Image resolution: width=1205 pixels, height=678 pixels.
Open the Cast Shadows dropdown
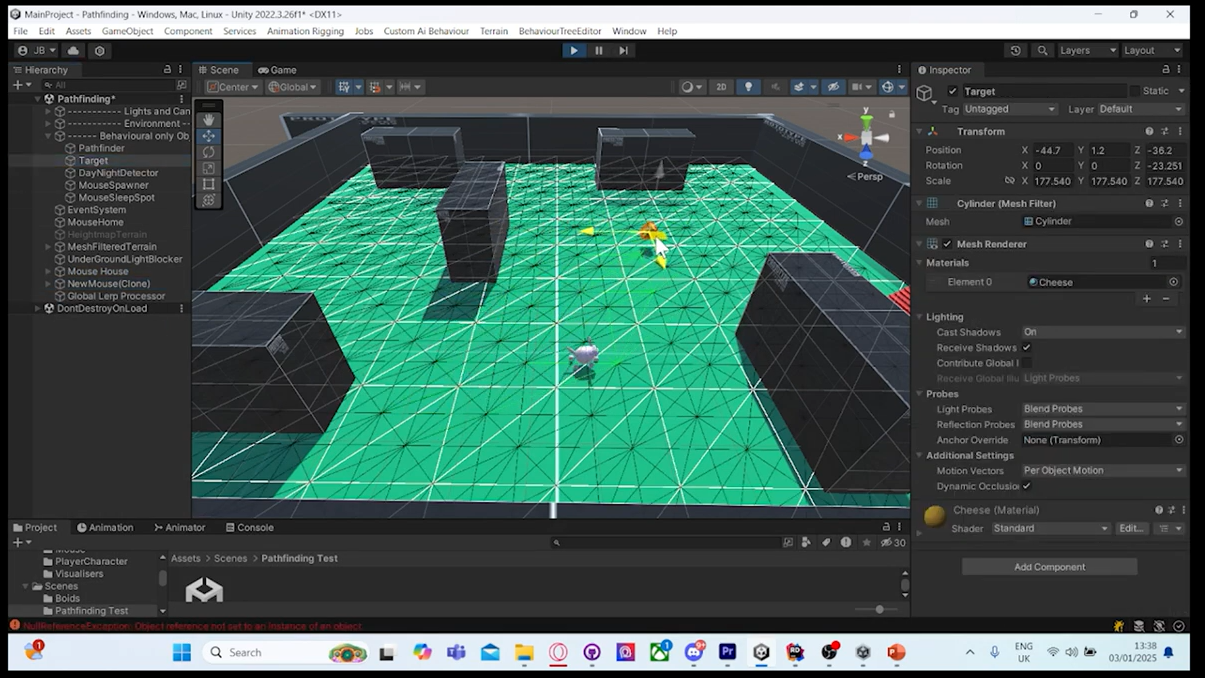pyautogui.click(x=1102, y=332)
